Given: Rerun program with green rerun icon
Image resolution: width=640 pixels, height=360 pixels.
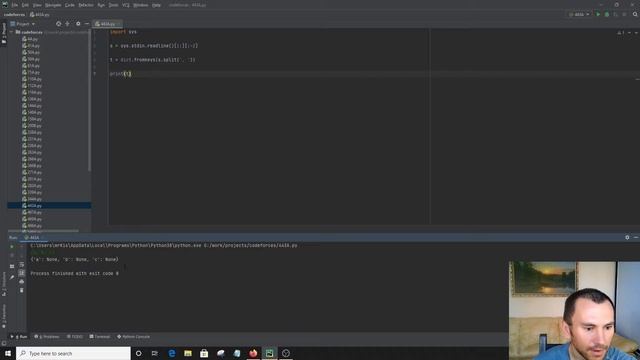Looking at the screenshot, I should click(x=12, y=247).
